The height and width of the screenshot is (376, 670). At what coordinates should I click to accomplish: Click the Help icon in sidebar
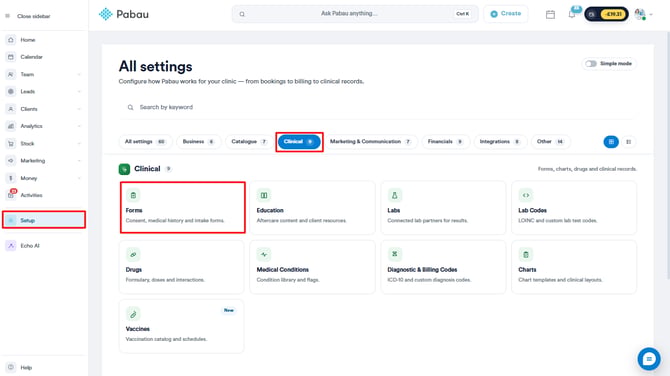(x=11, y=367)
